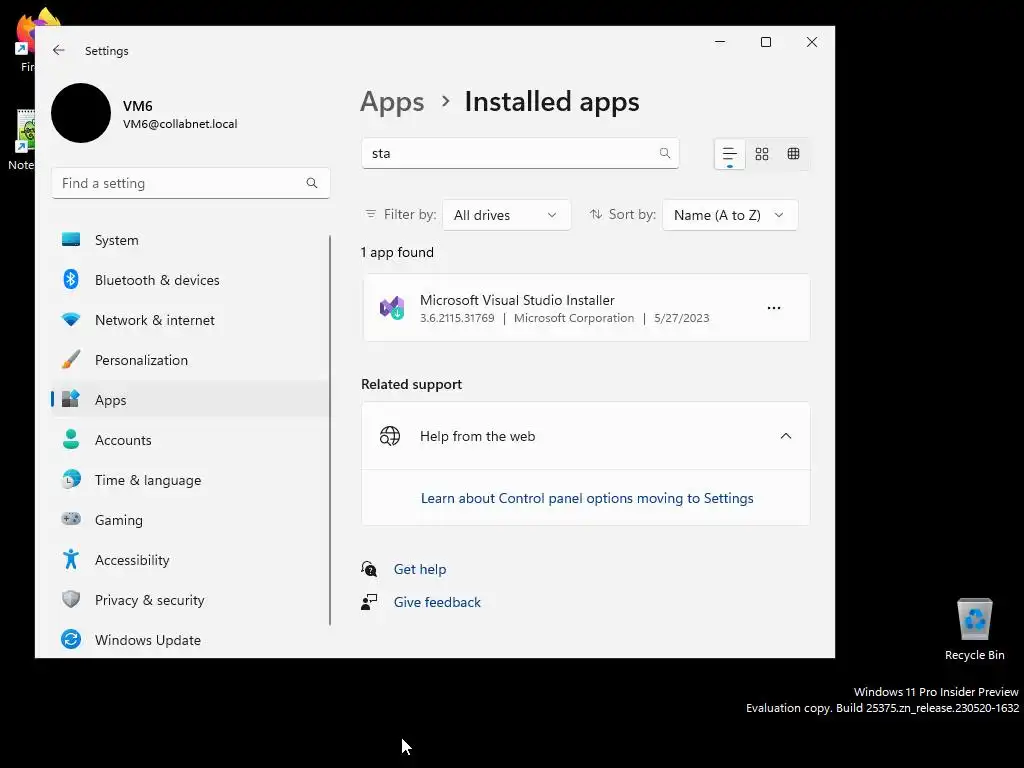
Task: Open Bluetooth & devices settings
Action: click(x=189, y=280)
